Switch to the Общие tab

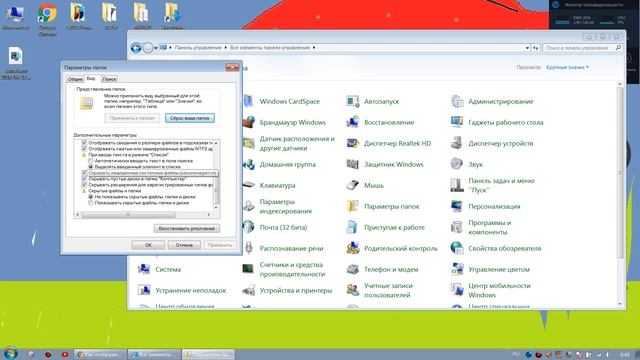click(75, 79)
